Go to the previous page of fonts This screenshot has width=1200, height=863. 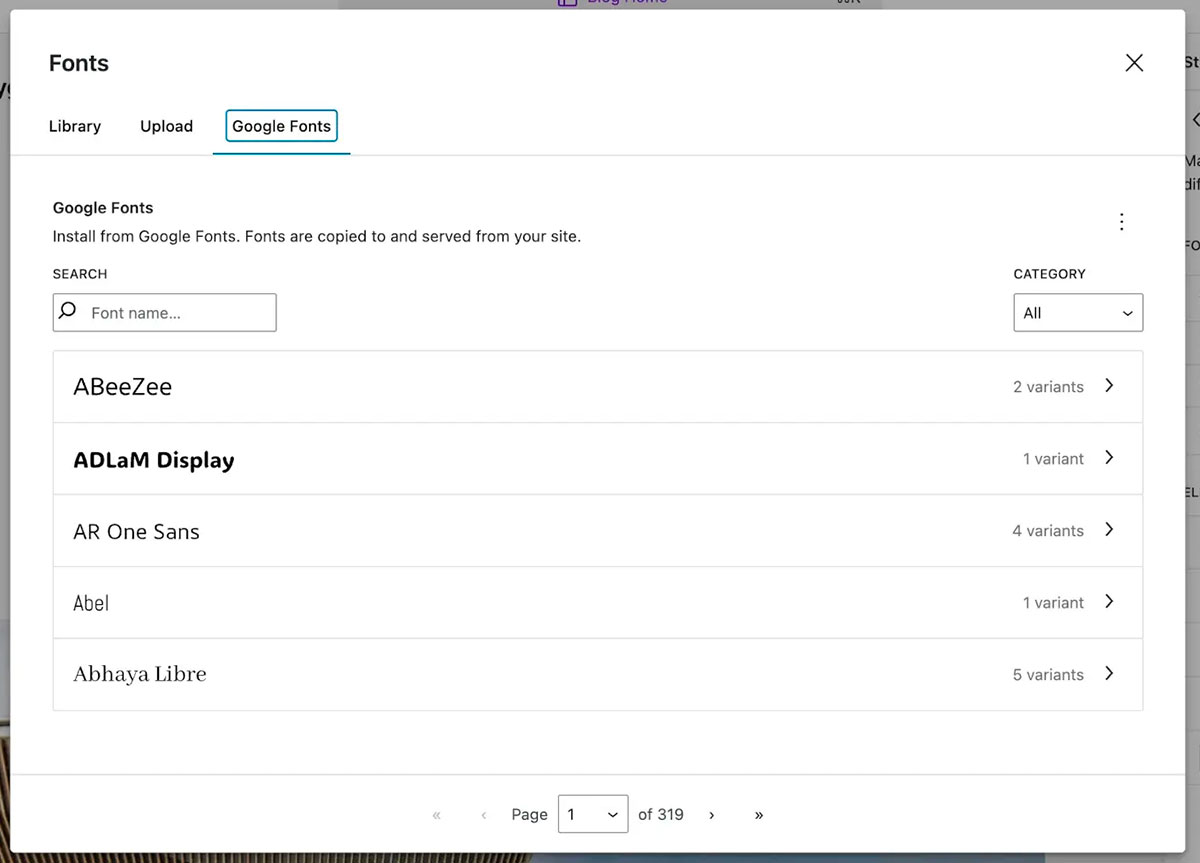point(484,815)
